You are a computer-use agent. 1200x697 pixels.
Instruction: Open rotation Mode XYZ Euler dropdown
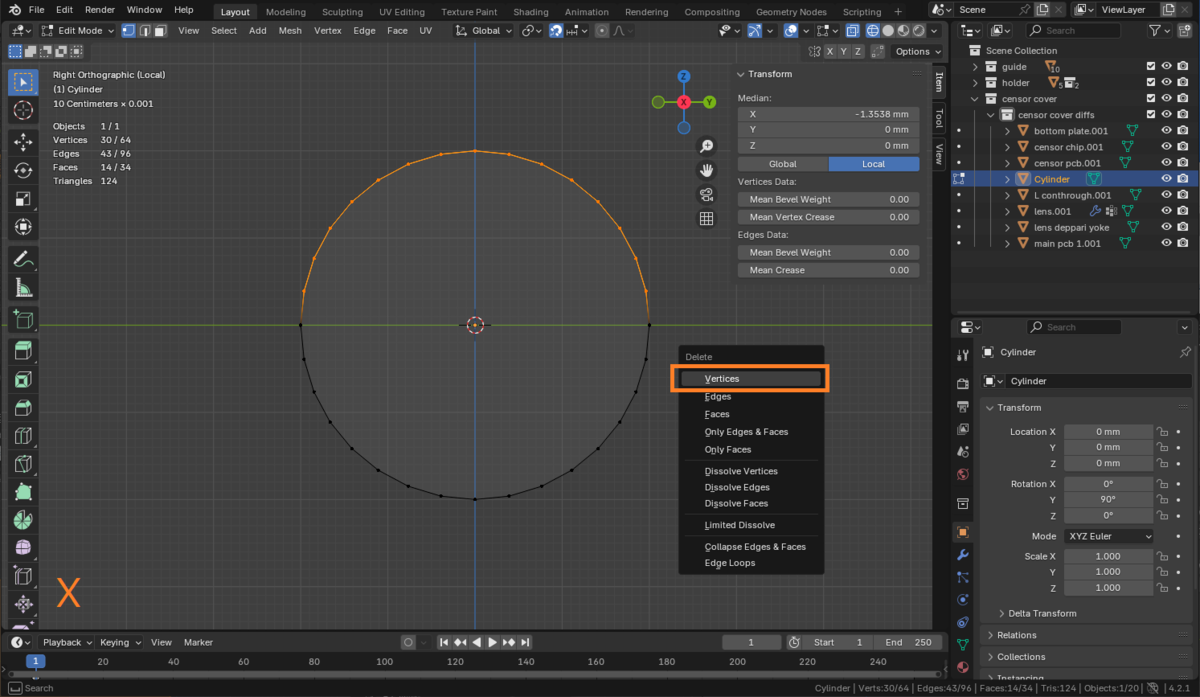click(1108, 536)
